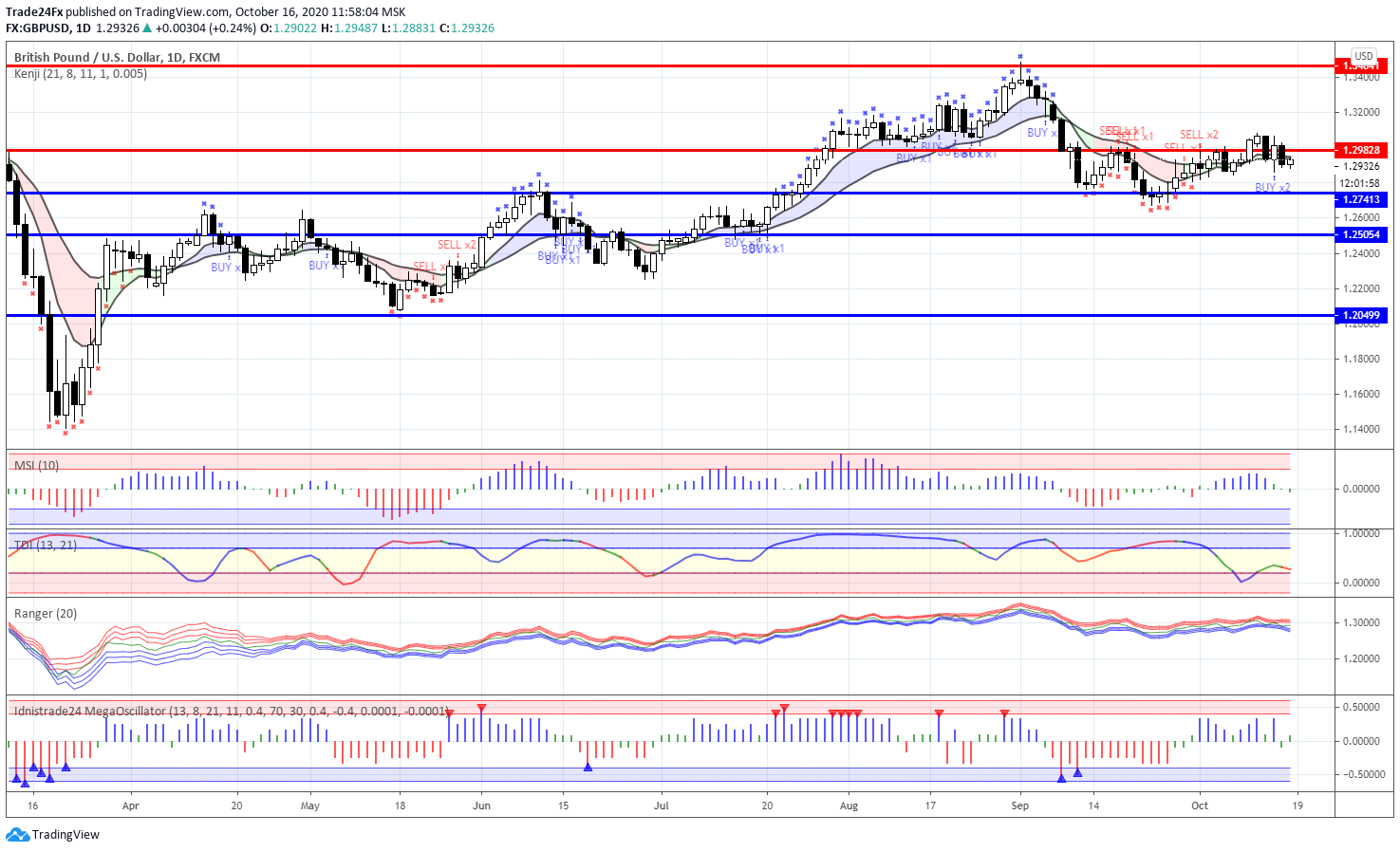Click the 1.26000 price axis label
This screenshot has height=852, width=1400.
point(1361,217)
